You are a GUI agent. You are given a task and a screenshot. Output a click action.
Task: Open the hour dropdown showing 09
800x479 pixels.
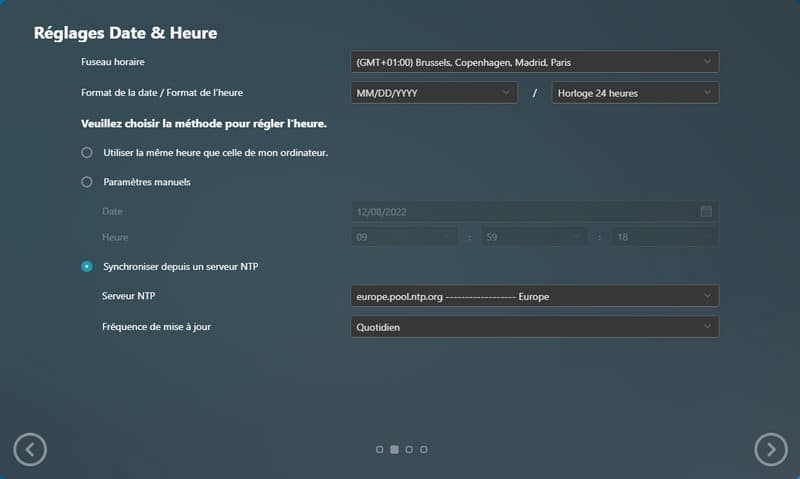click(405, 237)
